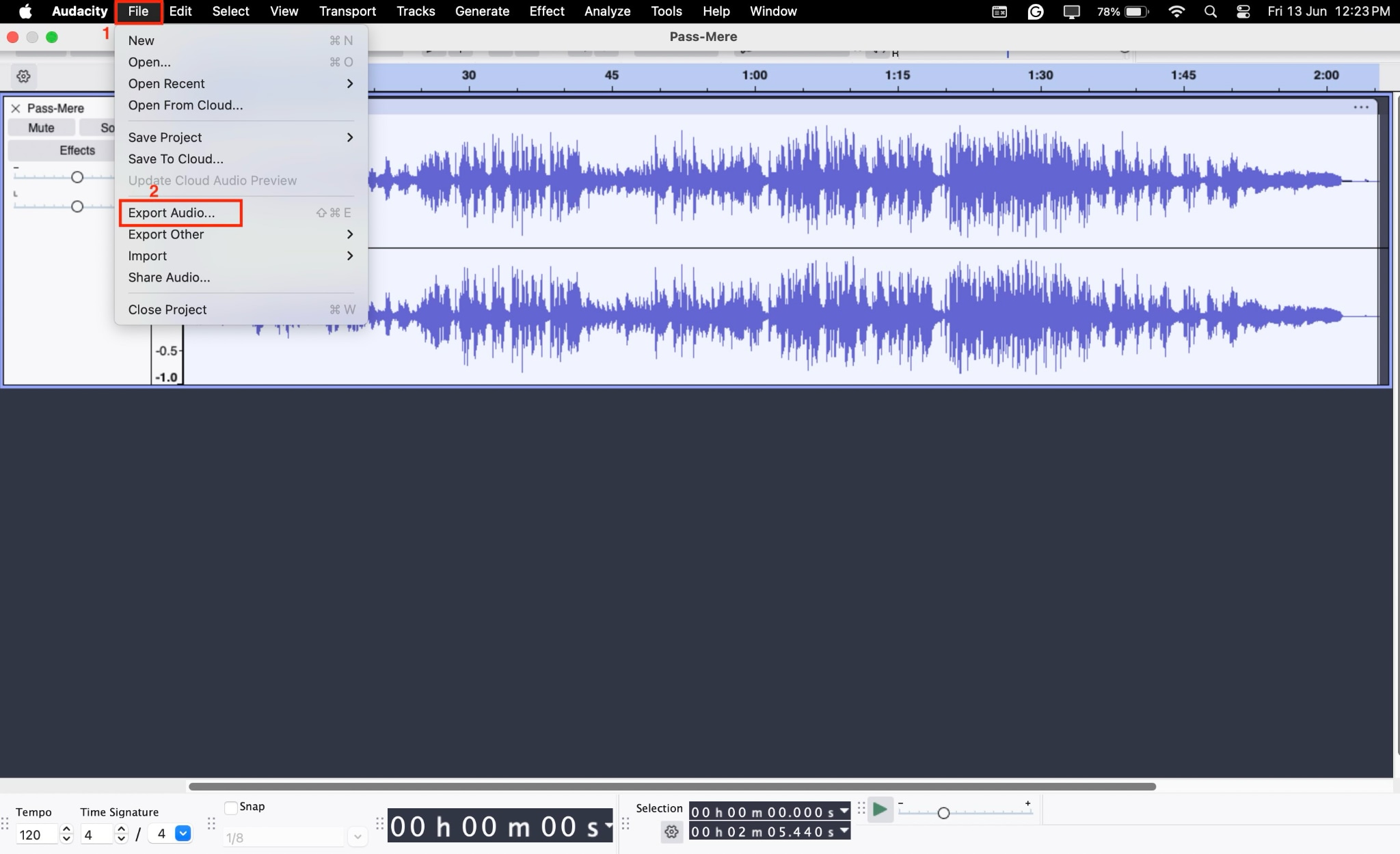This screenshot has height=854, width=1400.
Task: Open the File menu
Action: click(138, 11)
